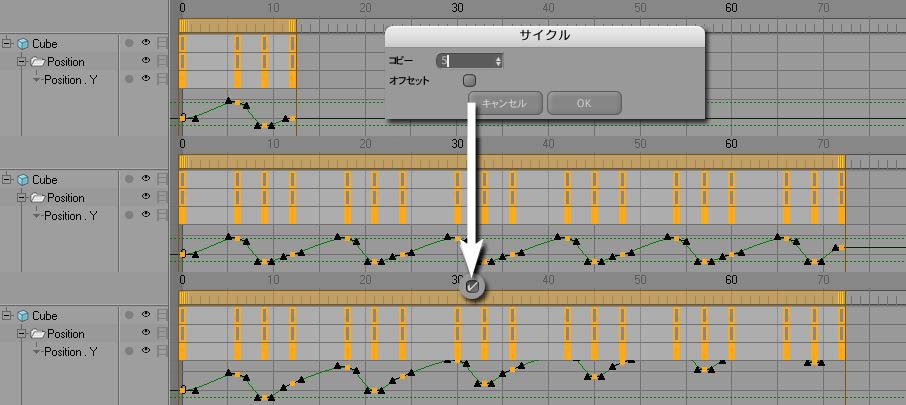The height and width of the screenshot is (405, 906).
Task: Toggle eye visibility for Position . Y in middle panel
Action: 146,214
